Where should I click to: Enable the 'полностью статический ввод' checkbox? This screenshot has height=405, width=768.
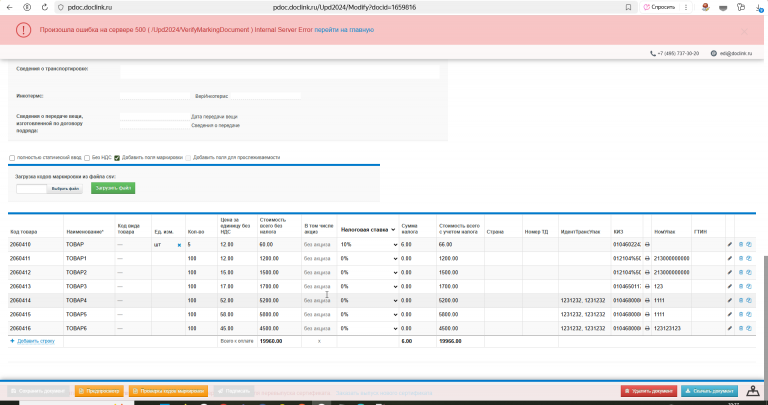[x=12, y=158]
